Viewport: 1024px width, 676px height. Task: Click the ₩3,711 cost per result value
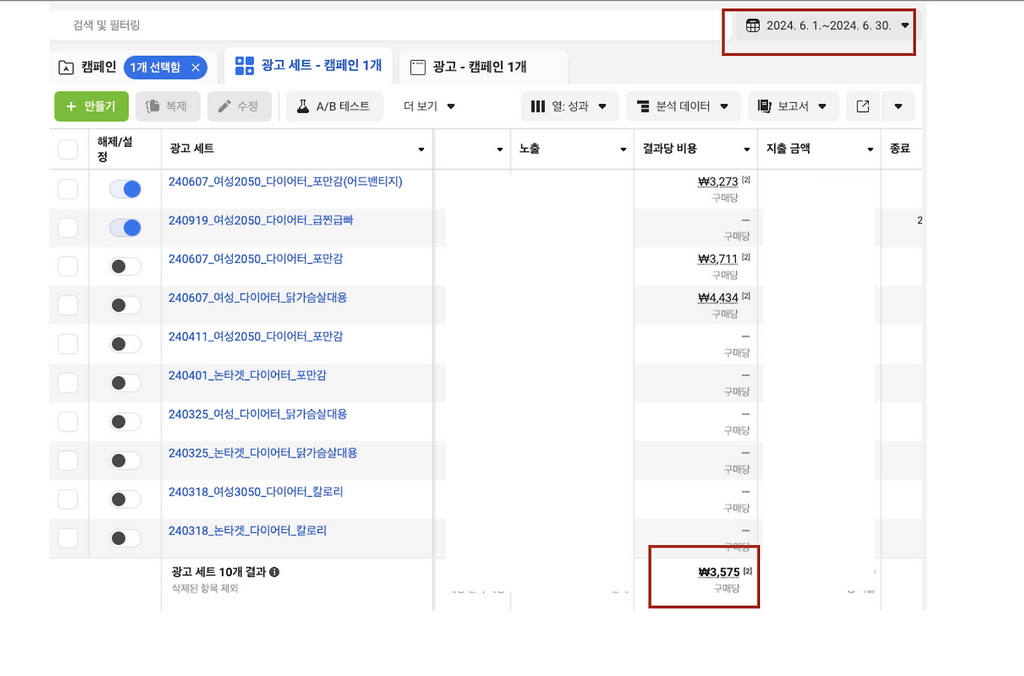[718, 259]
